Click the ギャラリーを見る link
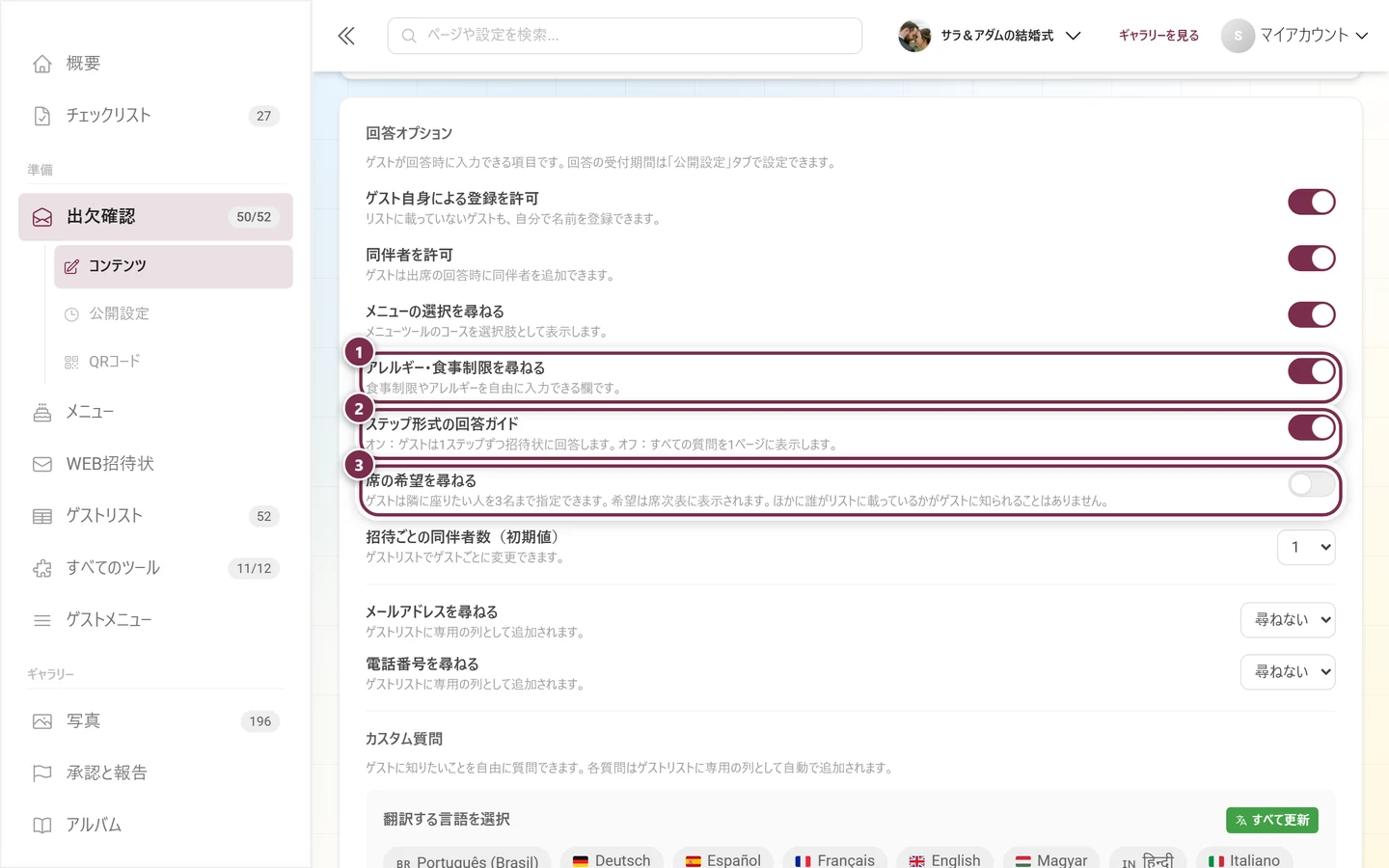 [1158, 36]
